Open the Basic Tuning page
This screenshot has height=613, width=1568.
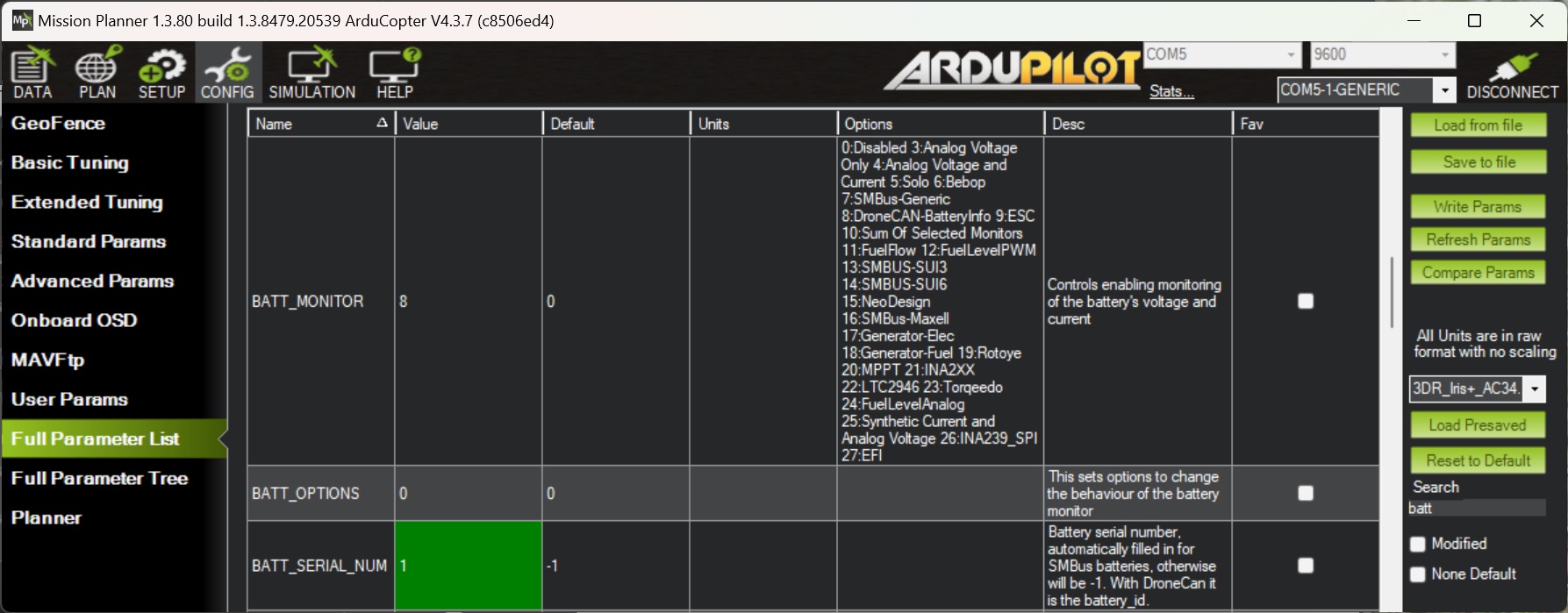(70, 163)
